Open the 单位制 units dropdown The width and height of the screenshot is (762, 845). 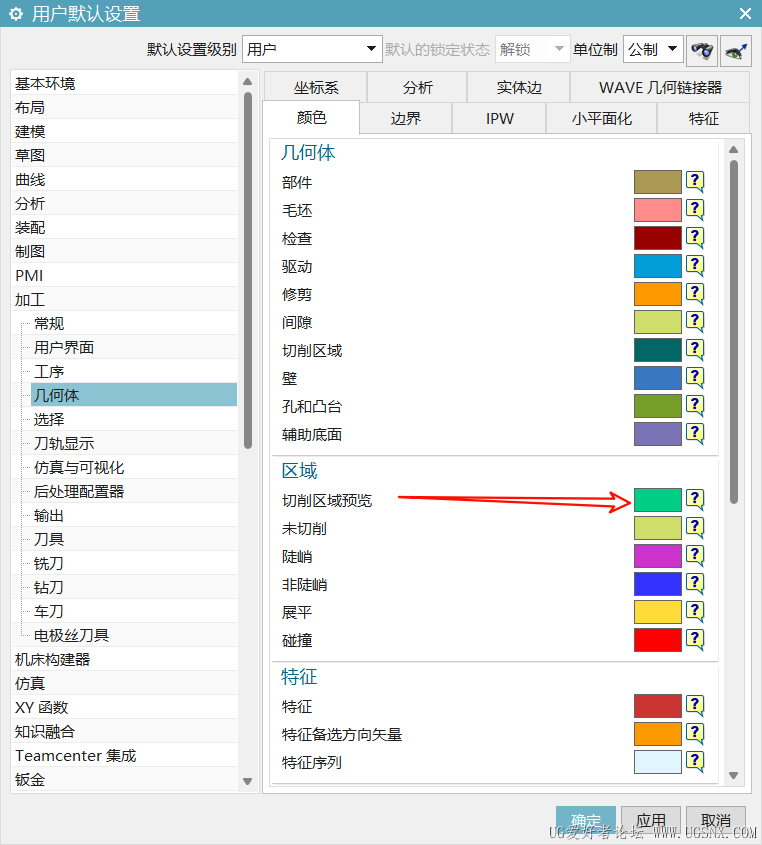tap(653, 49)
